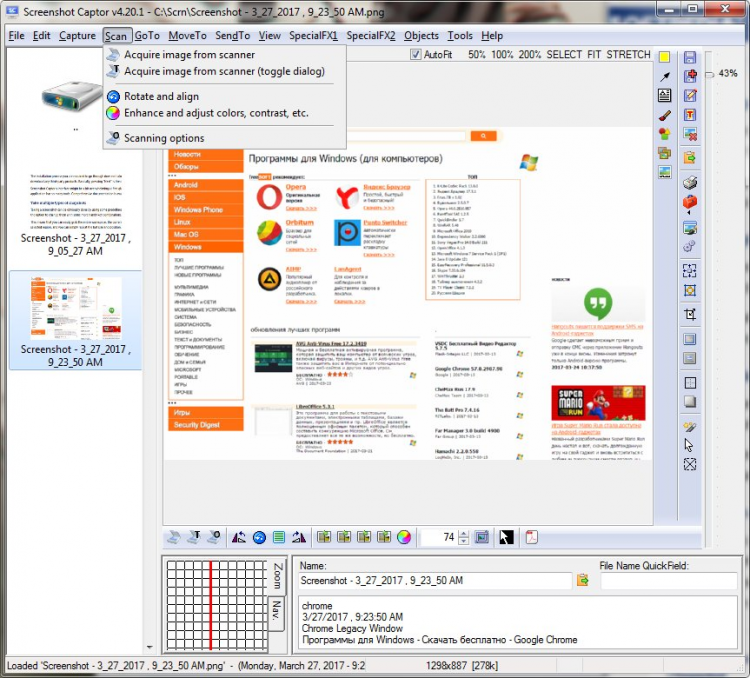Click the yellow color swatch in object toolbar

[x=664, y=57]
